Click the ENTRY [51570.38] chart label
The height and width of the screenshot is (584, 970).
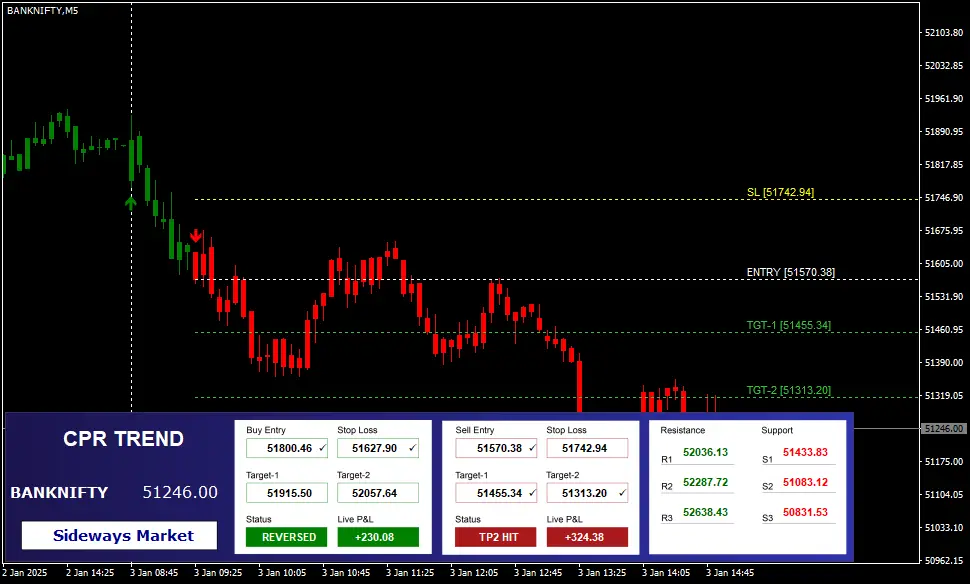coord(791,272)
